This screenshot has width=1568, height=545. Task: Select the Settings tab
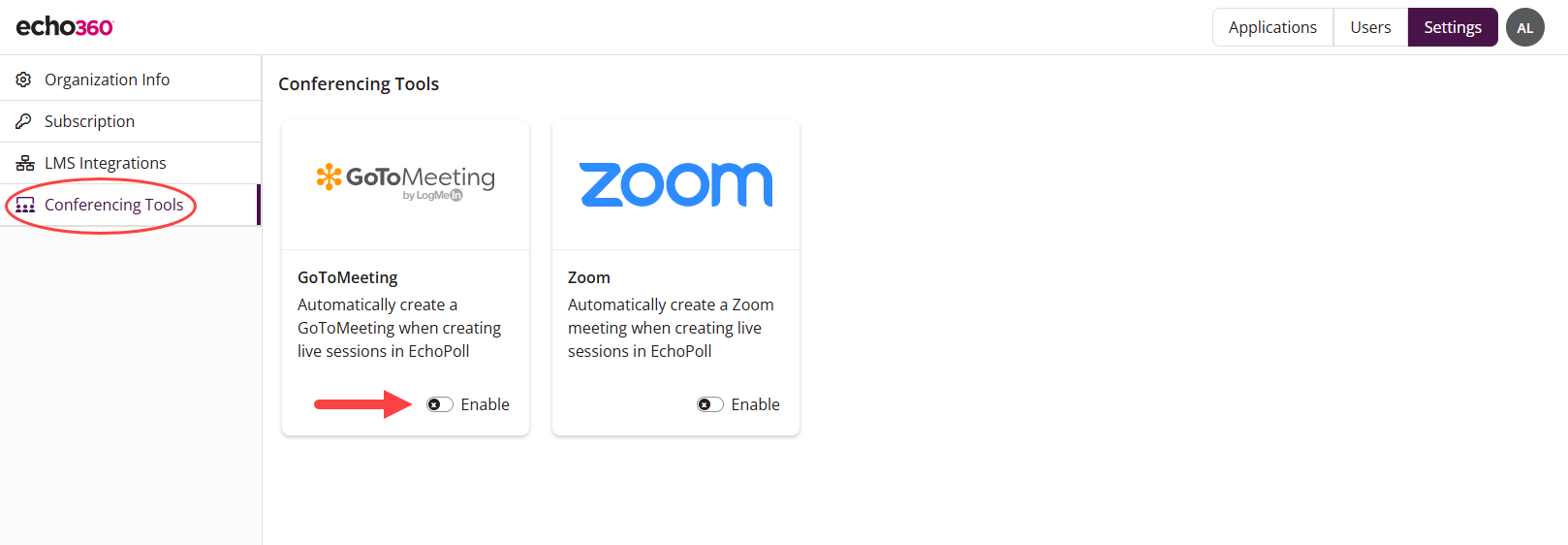(x=1452, y=27)
